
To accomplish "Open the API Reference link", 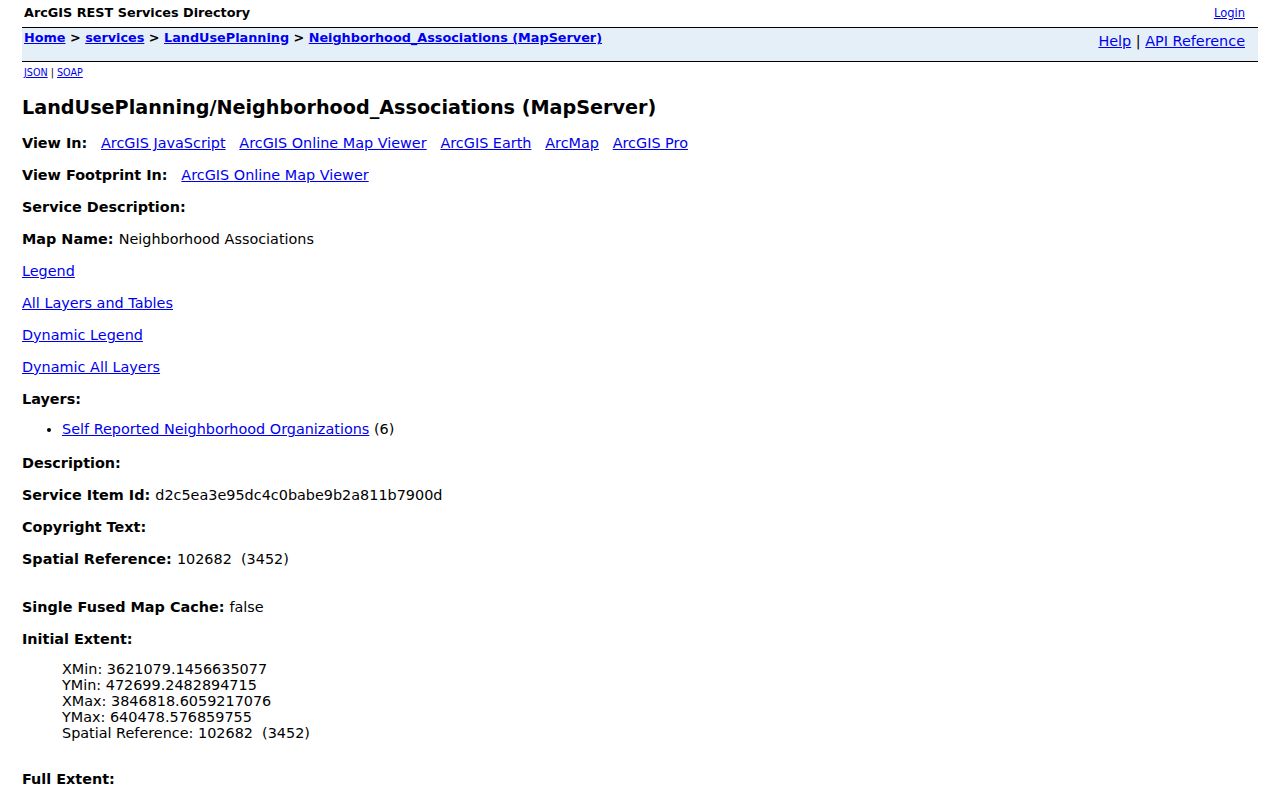I will [x=1195, y=41].
